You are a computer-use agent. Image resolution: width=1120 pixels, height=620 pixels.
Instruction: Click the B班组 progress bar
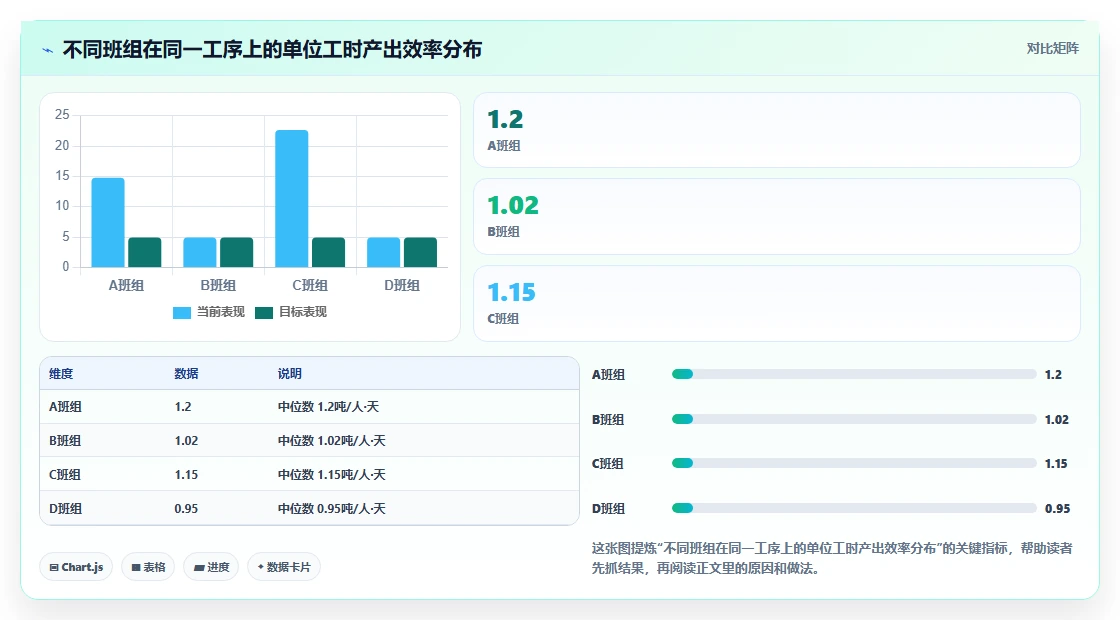pos(854,419)
